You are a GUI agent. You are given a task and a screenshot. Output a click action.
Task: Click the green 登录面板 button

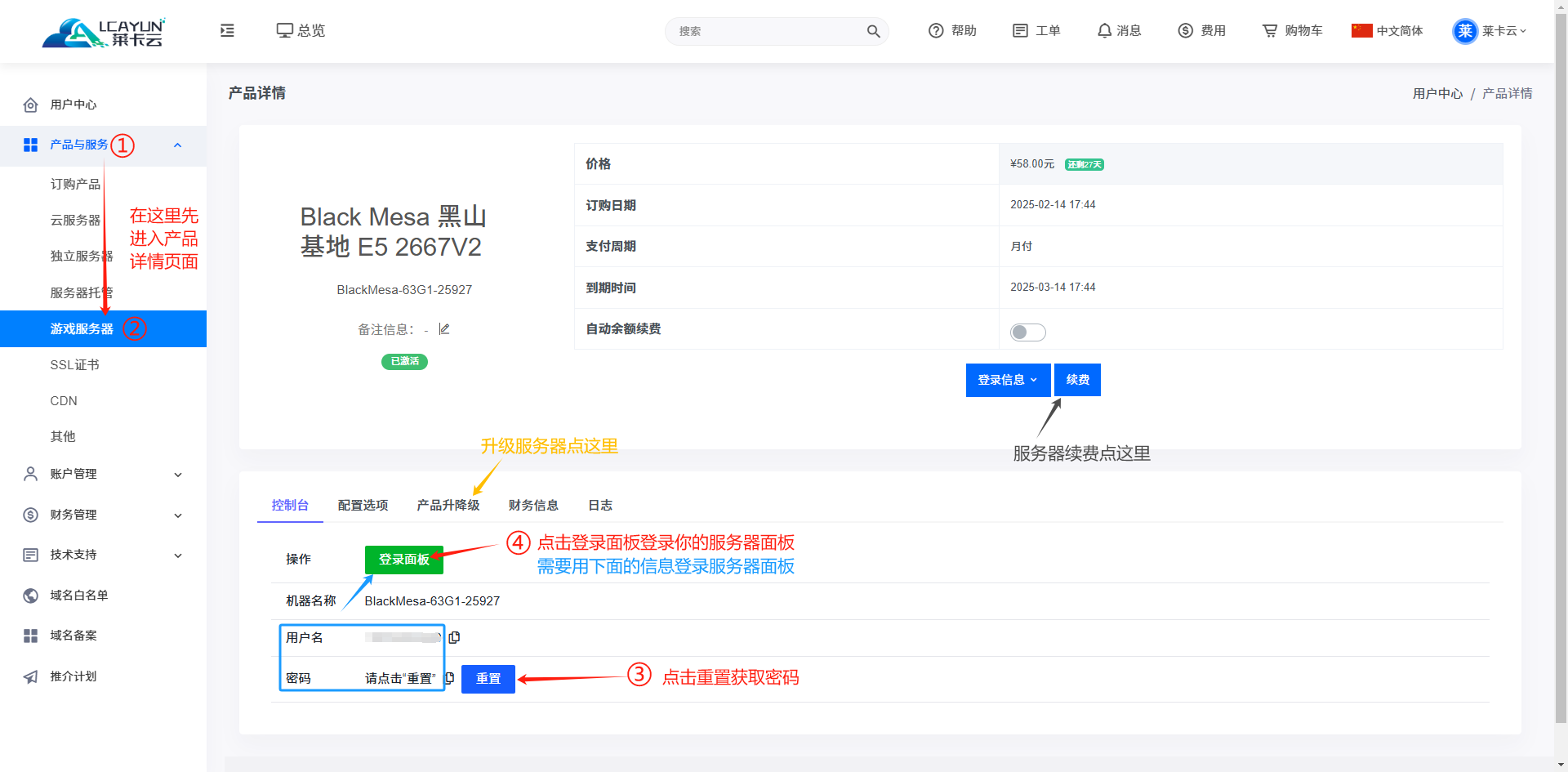404,560
